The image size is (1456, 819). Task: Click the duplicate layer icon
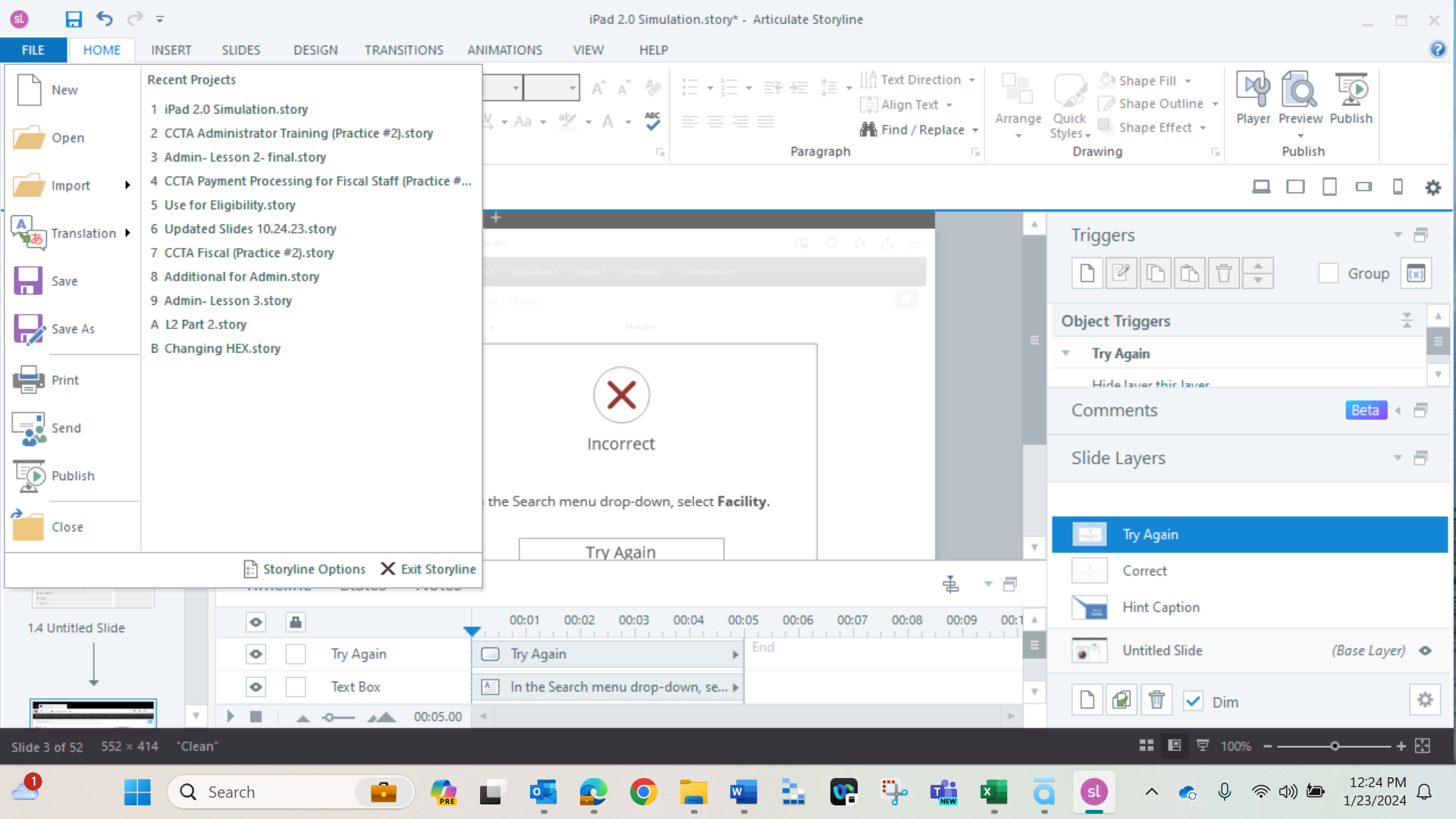[1122, 700]
